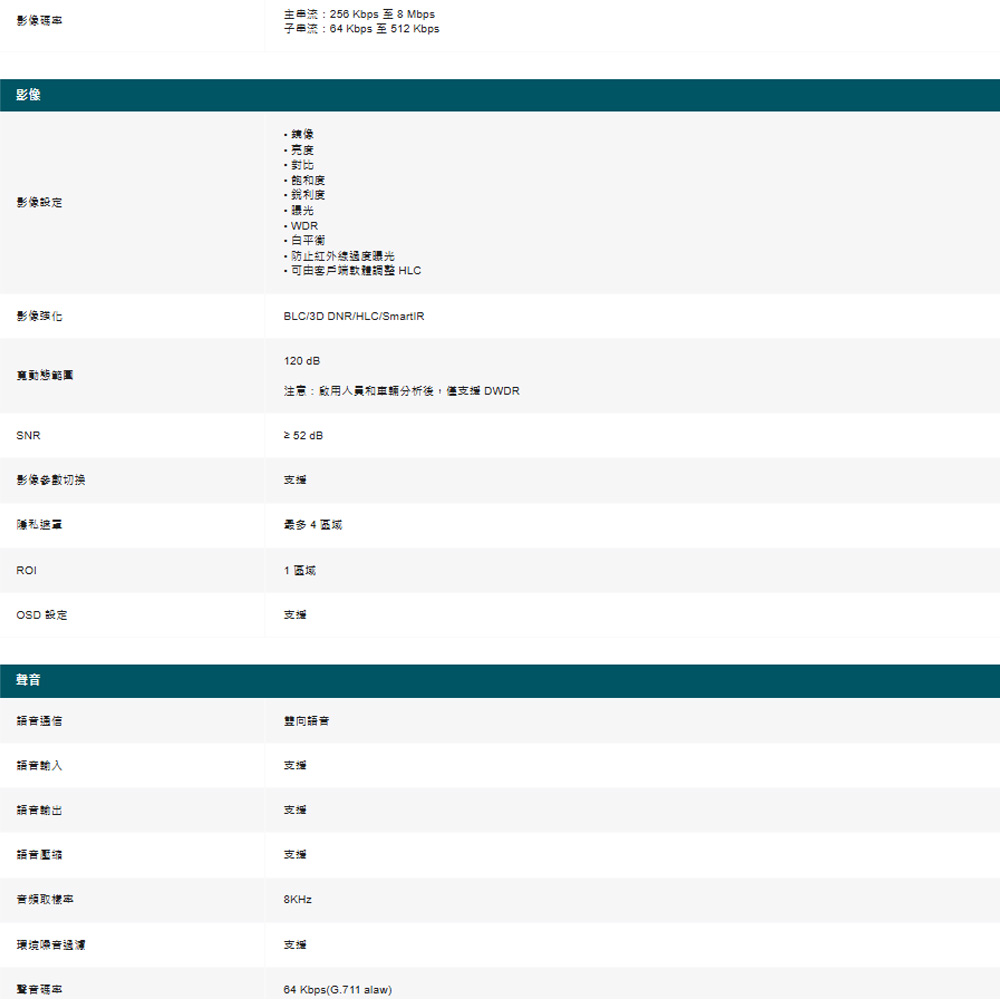
Task: Click the ≥ 52 dB value
Action: [x=303, y=436]
